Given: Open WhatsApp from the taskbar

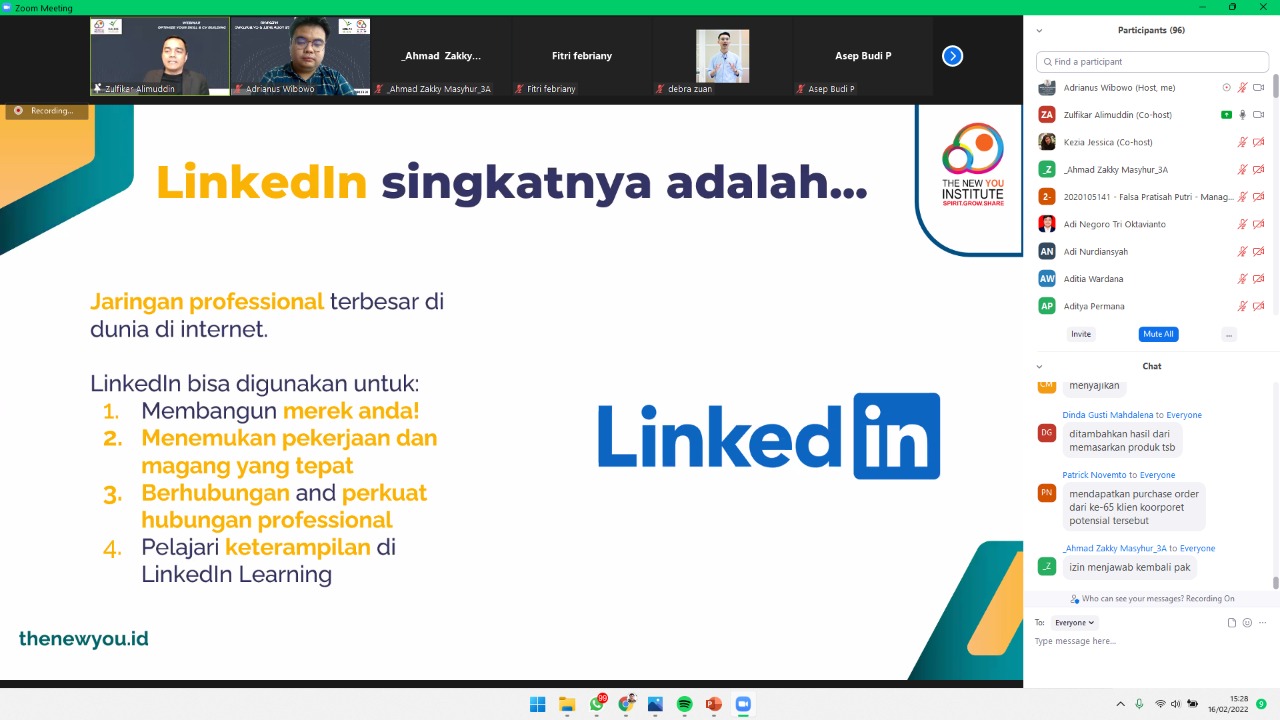Looking at the screenshot, I should pos(597,704).
